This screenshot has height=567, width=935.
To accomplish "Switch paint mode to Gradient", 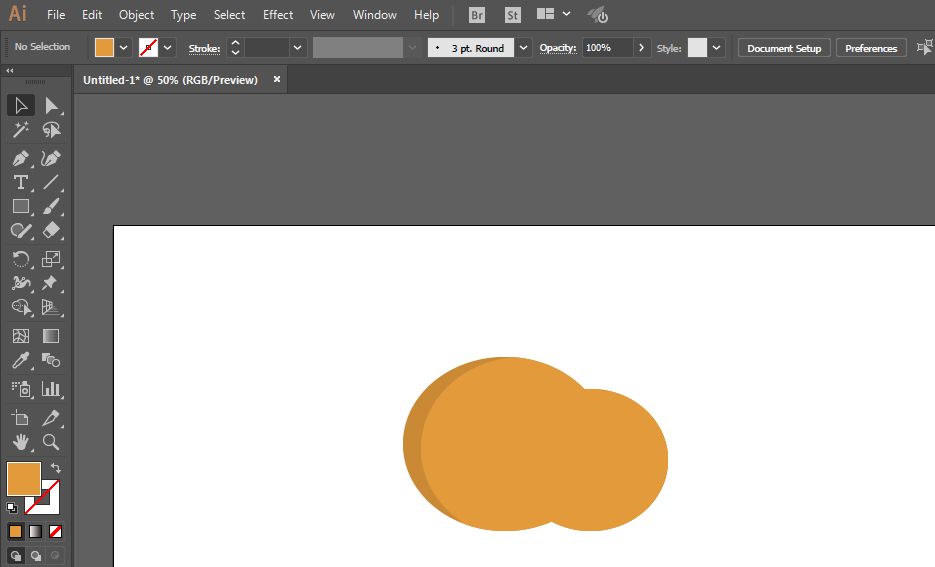I will coord(36,531).
